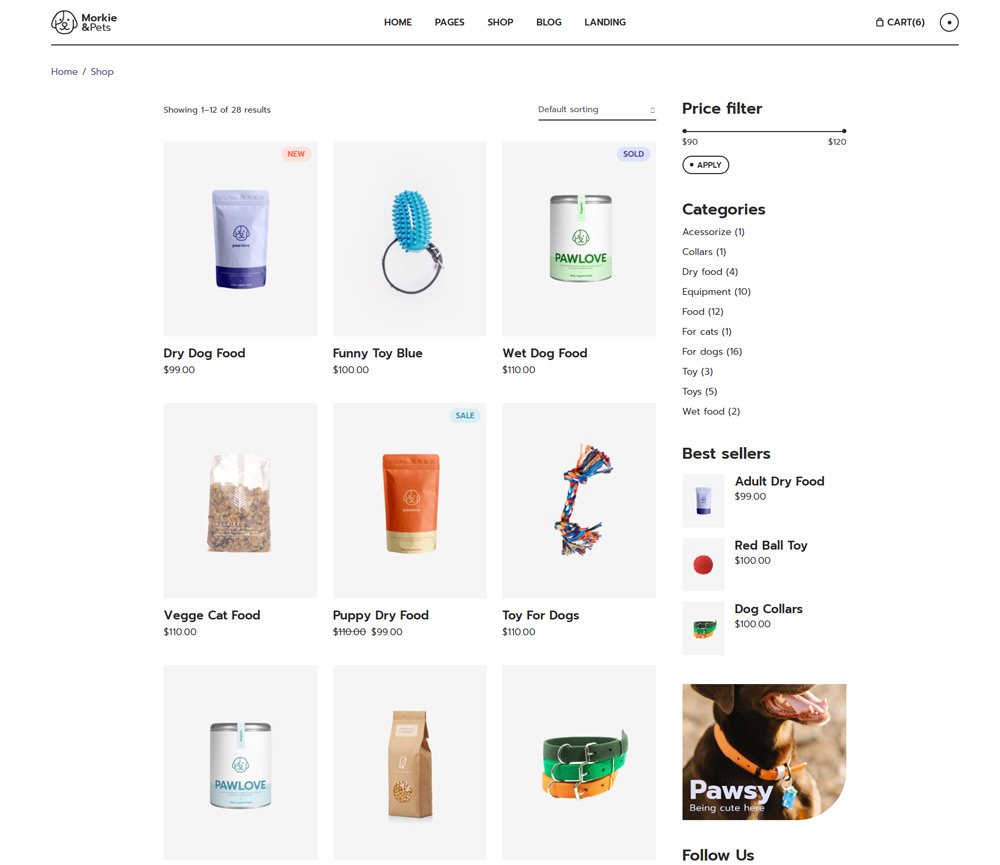Filter by For dogs category
The height and width of the screenshot is (865, 1000).
pos(712,351)
